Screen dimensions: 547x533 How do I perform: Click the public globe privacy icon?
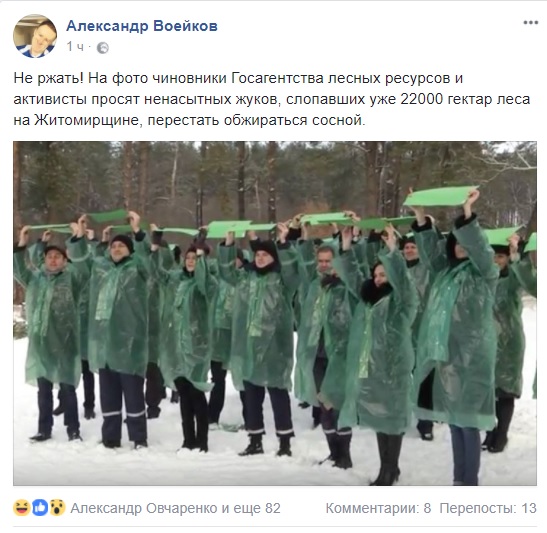(x=102, y=48)
